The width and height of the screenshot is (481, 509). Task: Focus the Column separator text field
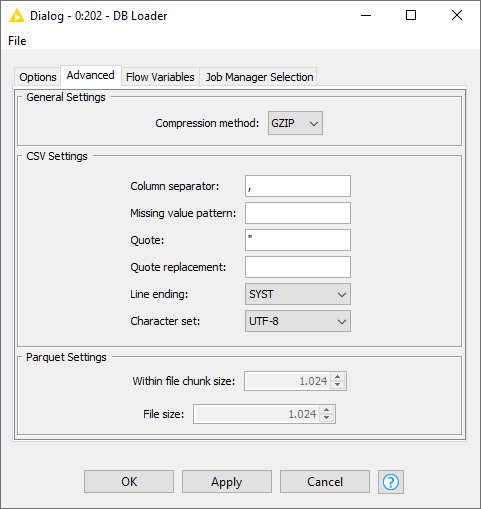point(298,186)
